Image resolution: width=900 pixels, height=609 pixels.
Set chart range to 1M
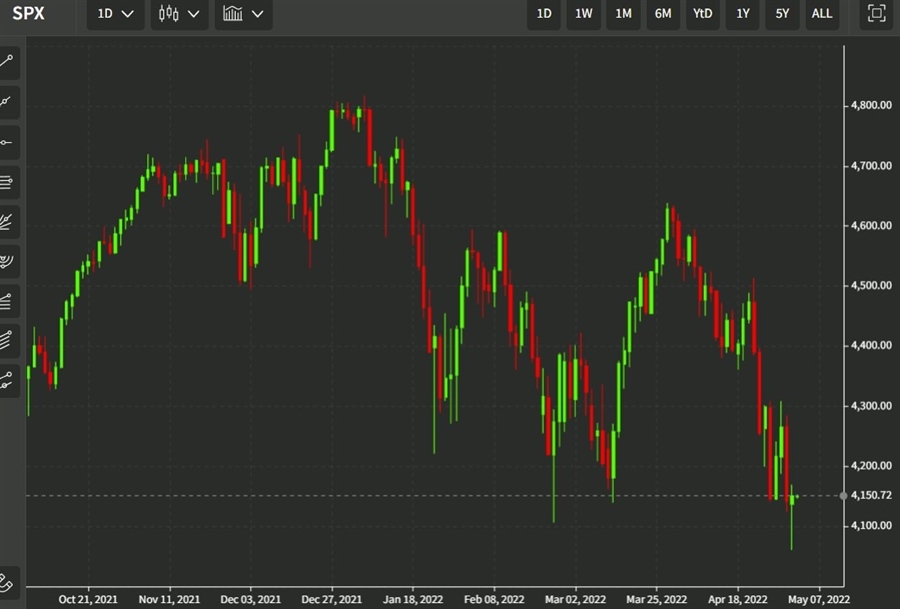623,13
